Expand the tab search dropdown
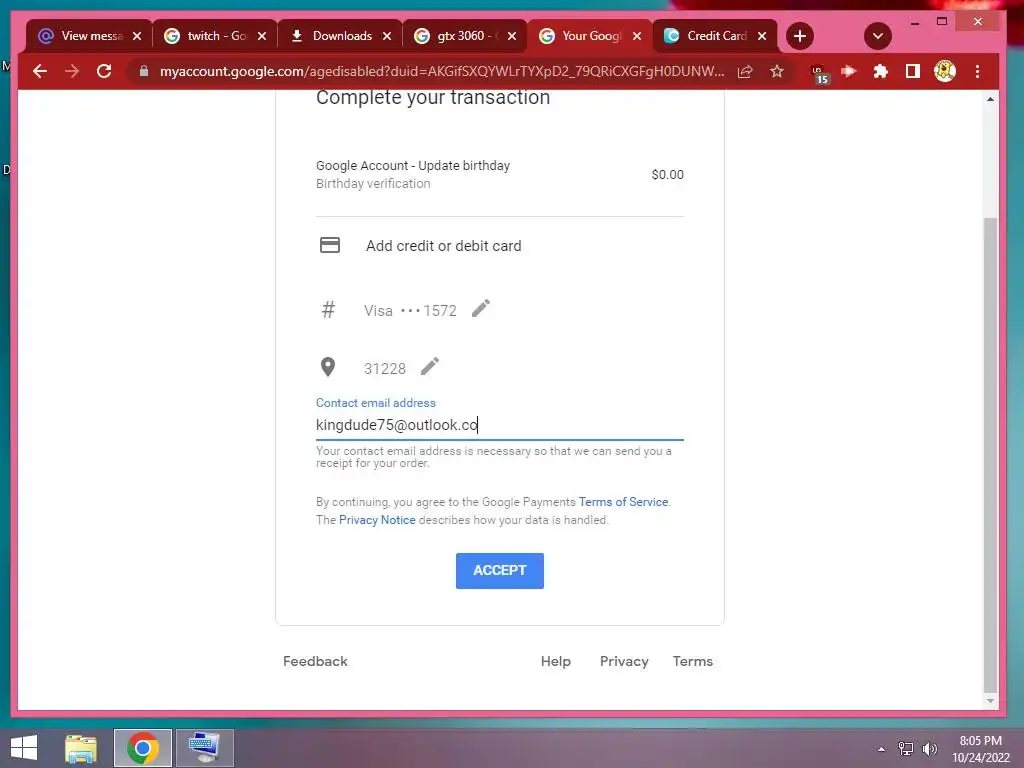The height and width of the screenshot is (768, 1024). point(878,37)
